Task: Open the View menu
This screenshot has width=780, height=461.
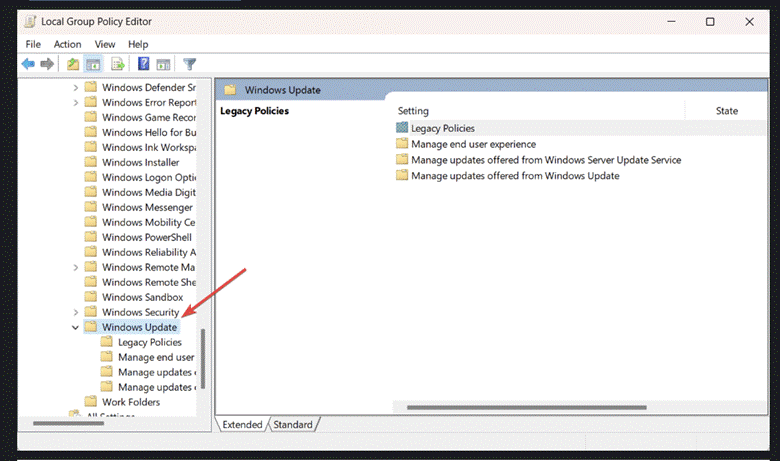Action: (104, 44)
